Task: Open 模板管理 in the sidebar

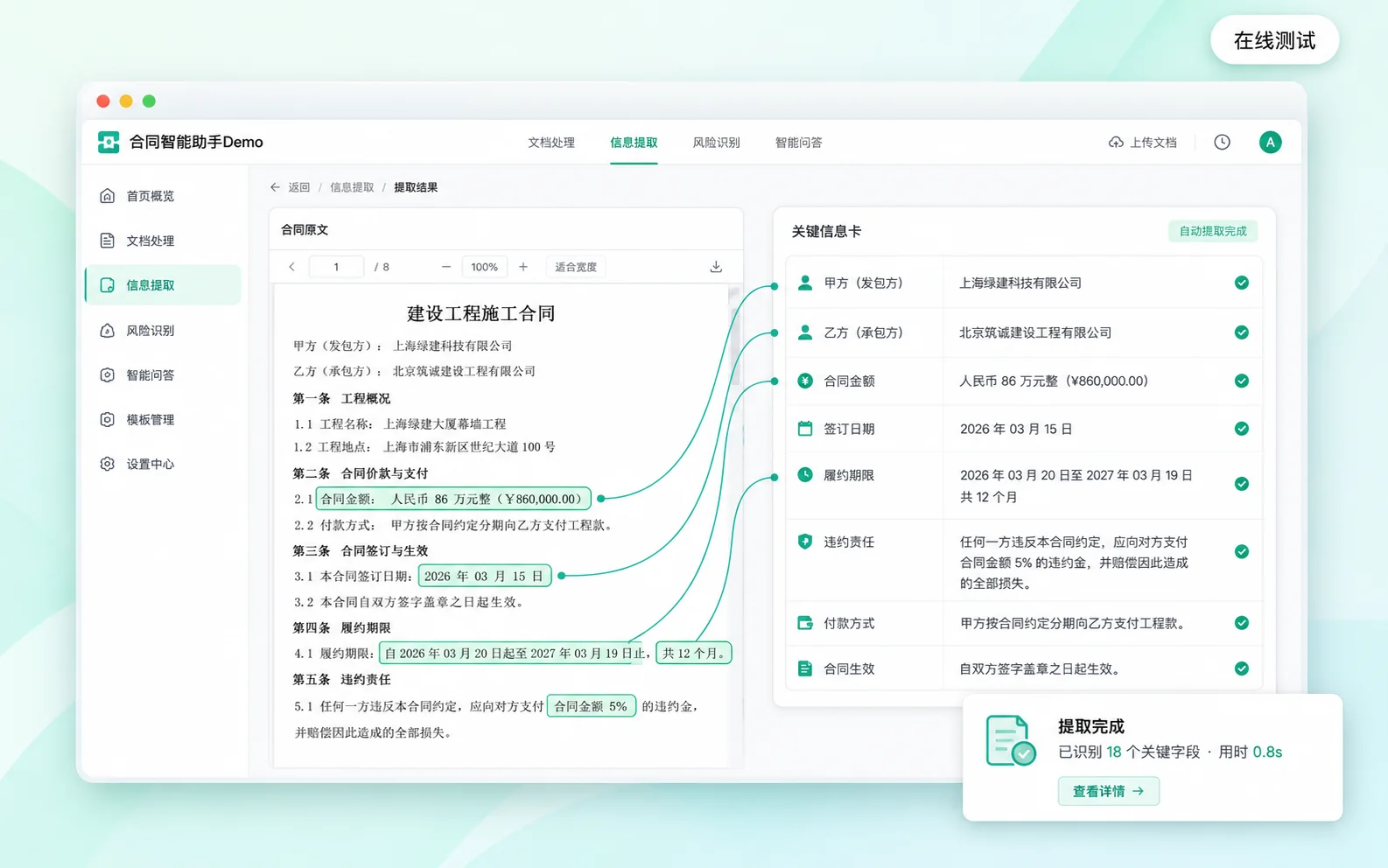Action: (x=163, y=420)
